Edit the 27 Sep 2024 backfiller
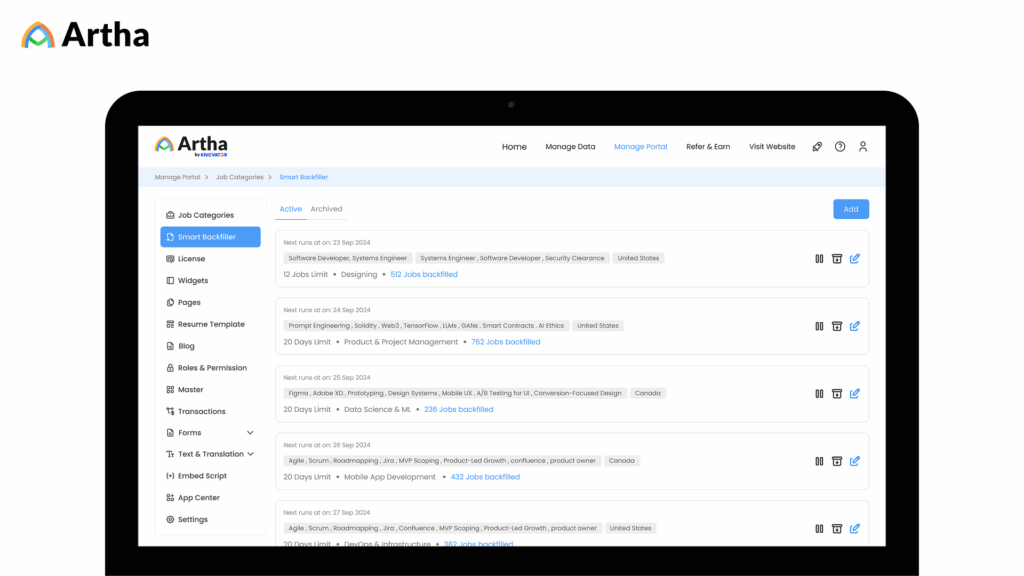Viewport: 1024px width, 576px height. click(x=855, y=528)
